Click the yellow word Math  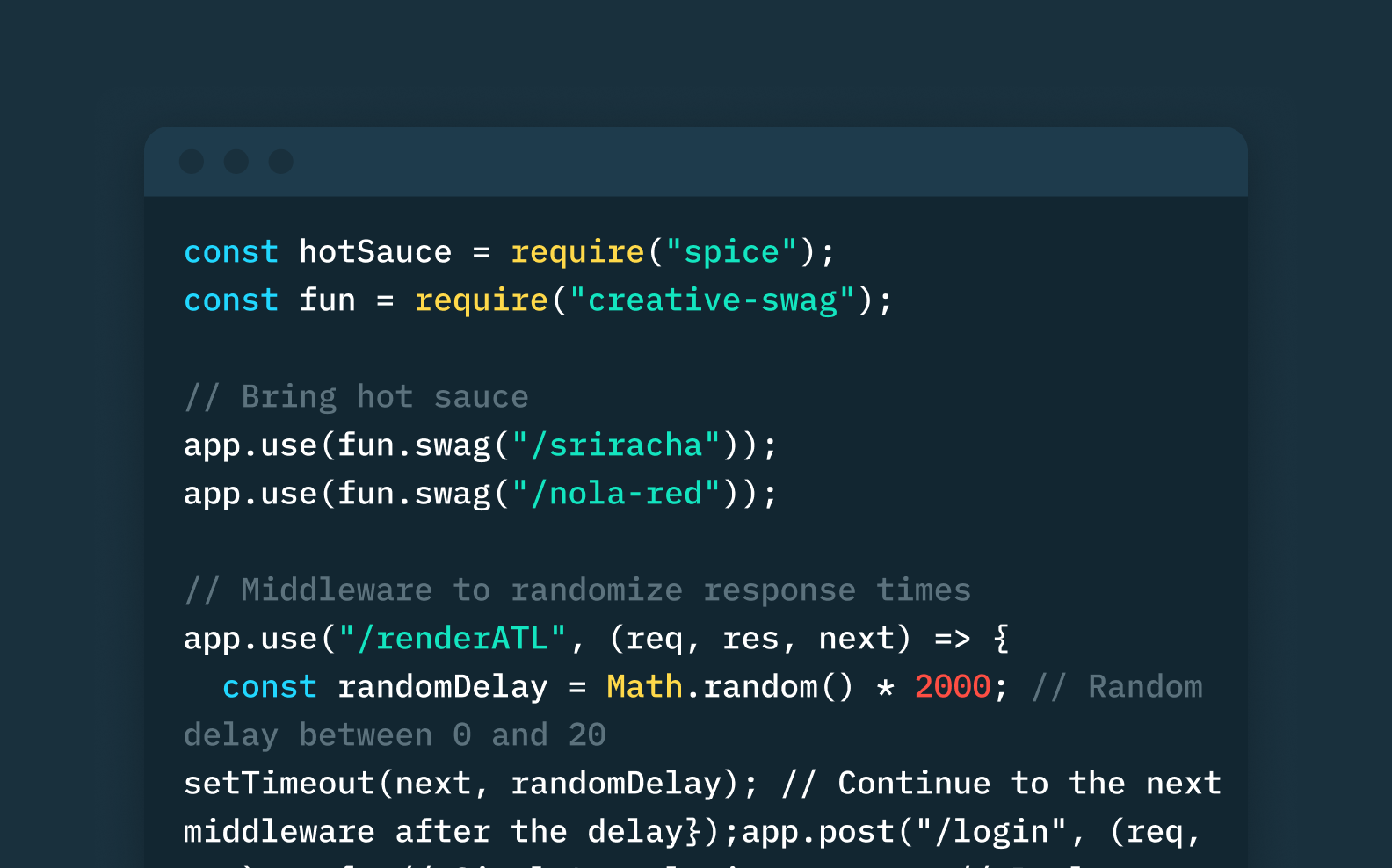644,687
